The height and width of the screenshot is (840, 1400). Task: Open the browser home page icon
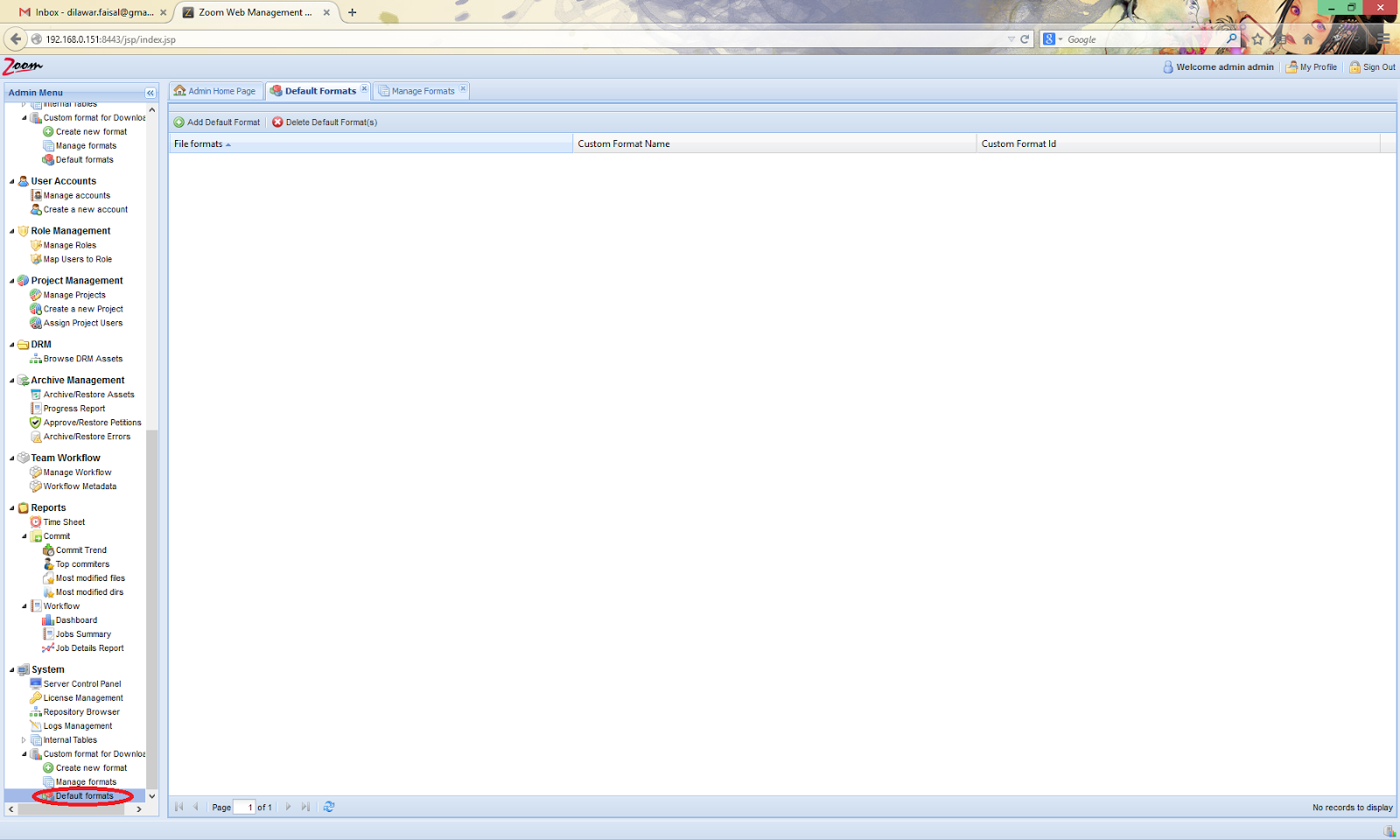click(x=1308, y=39)
